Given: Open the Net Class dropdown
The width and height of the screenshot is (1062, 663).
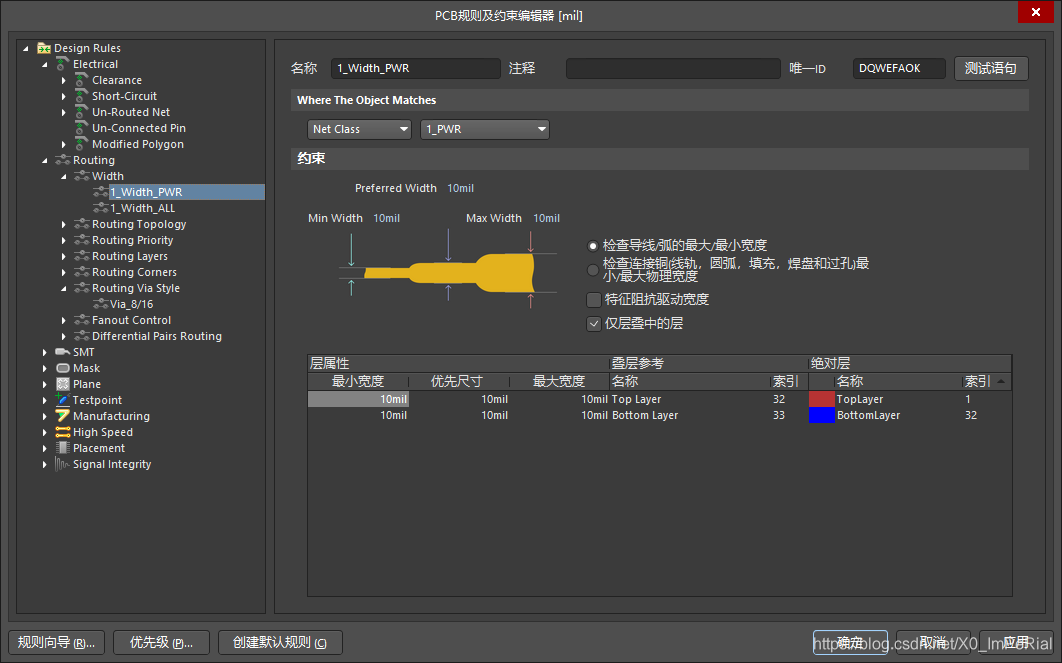Looking at the screenshot, I should [360, 129].
